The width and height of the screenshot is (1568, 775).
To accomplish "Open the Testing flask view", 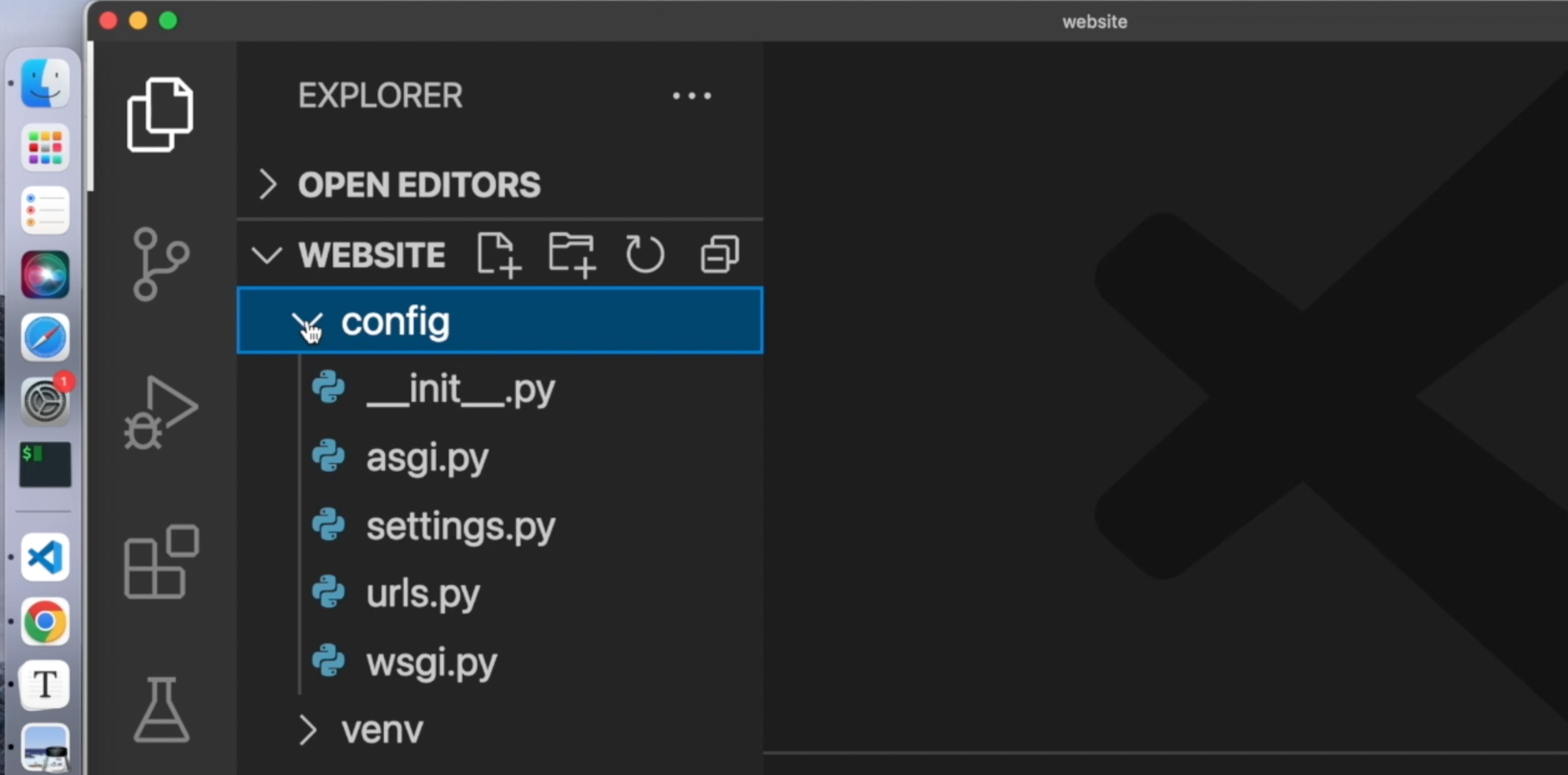I will tap(161, 710).
